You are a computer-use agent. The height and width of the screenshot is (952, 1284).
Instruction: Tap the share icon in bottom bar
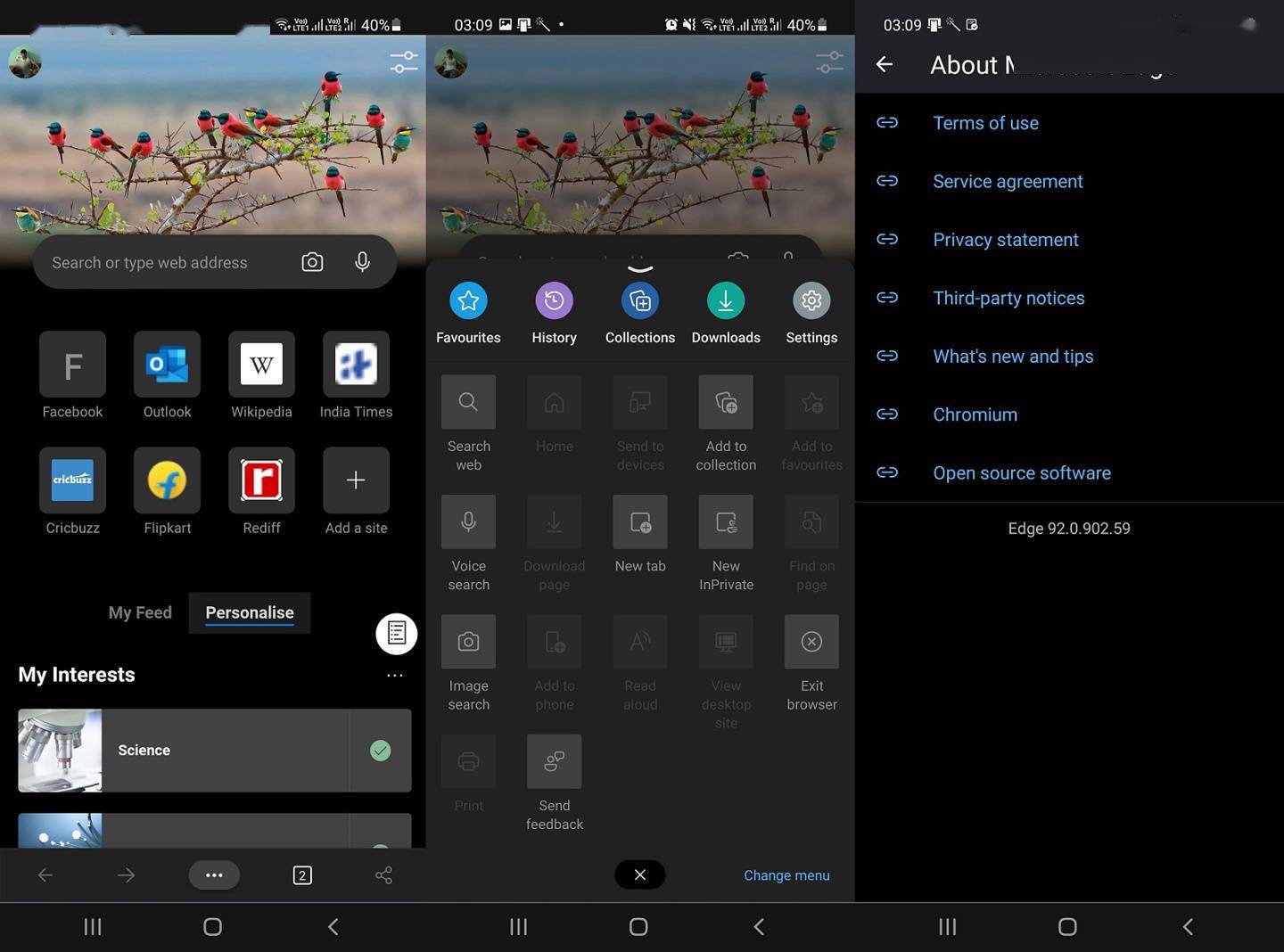pyautogui.click(x=383, y=875)
